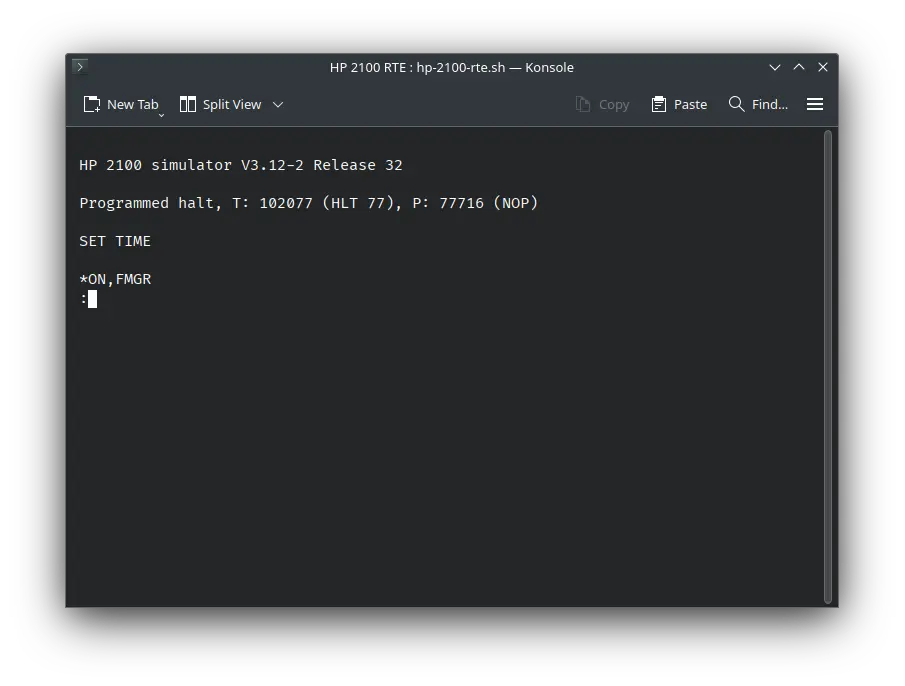Image resolution: width=905 pixels, height=686 pixels.
Task: Close the HP 2100 RTE window
Action: (823, 67)
